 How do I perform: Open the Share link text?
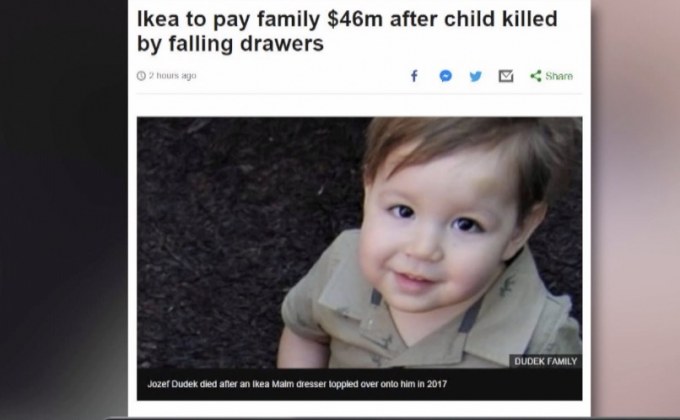point(559,76)
